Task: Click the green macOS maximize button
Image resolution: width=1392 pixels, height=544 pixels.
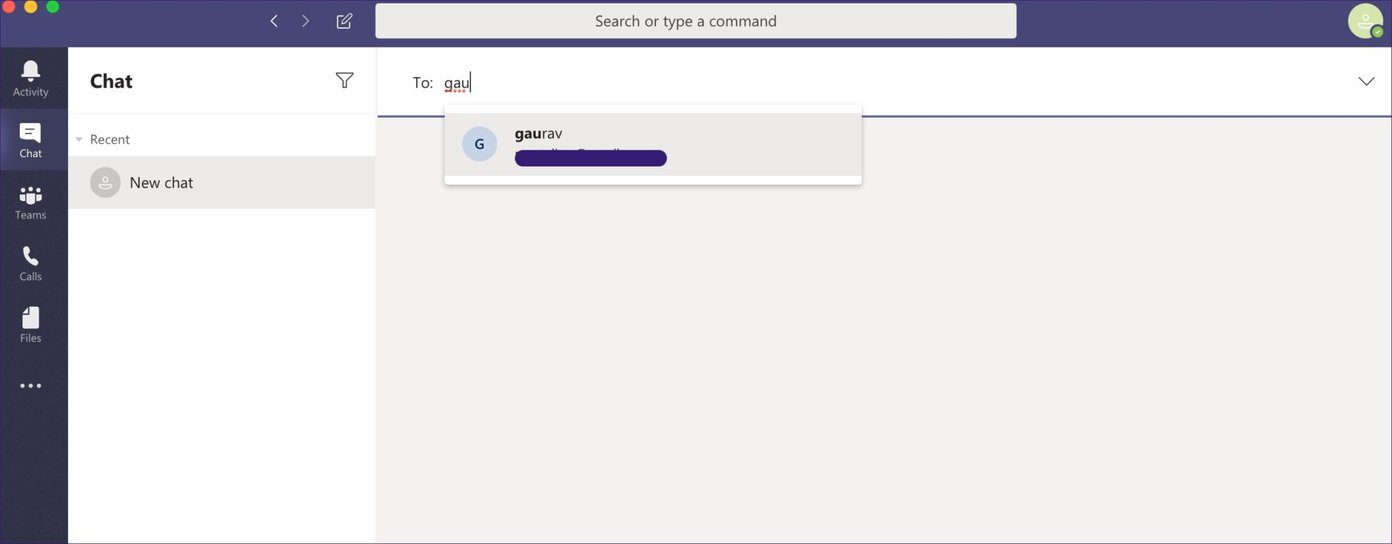Action: click(x=52, y=7)
